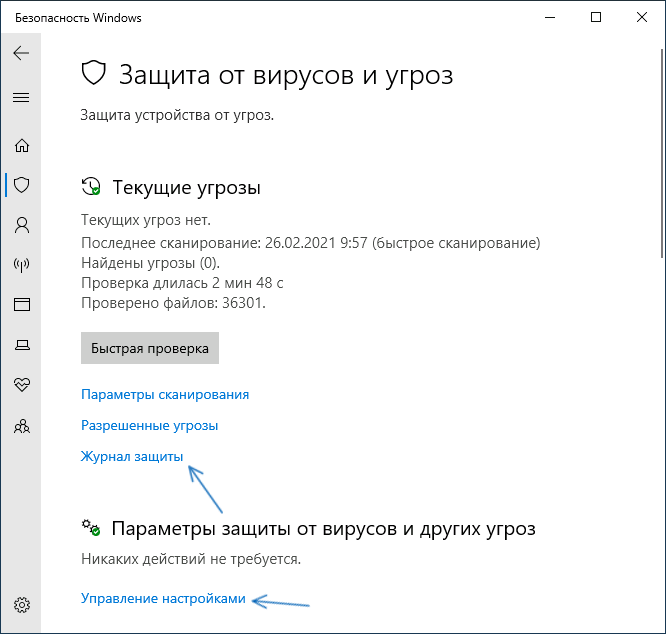Open the Home section icon

coord(22,146)
